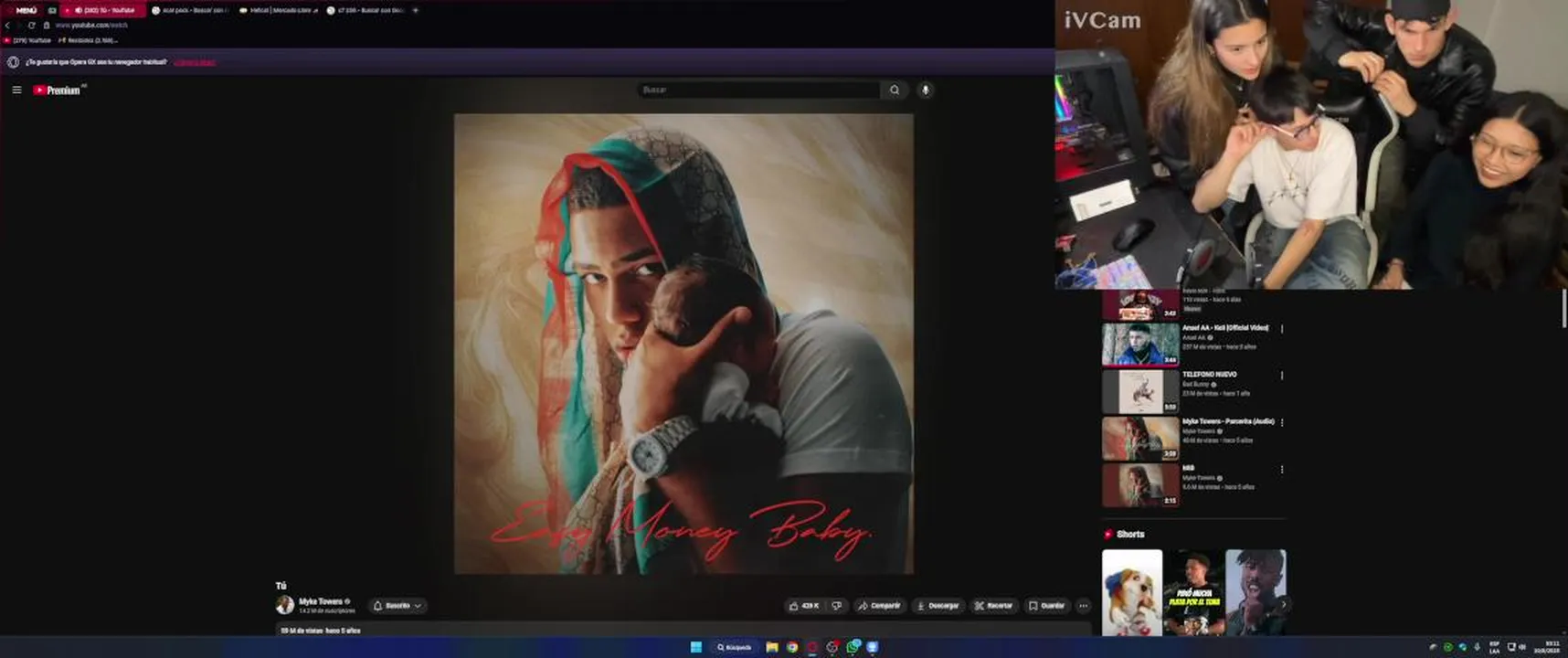Switch to the Mercado Libre tab

pyautogui.click(x=278, y=10)
